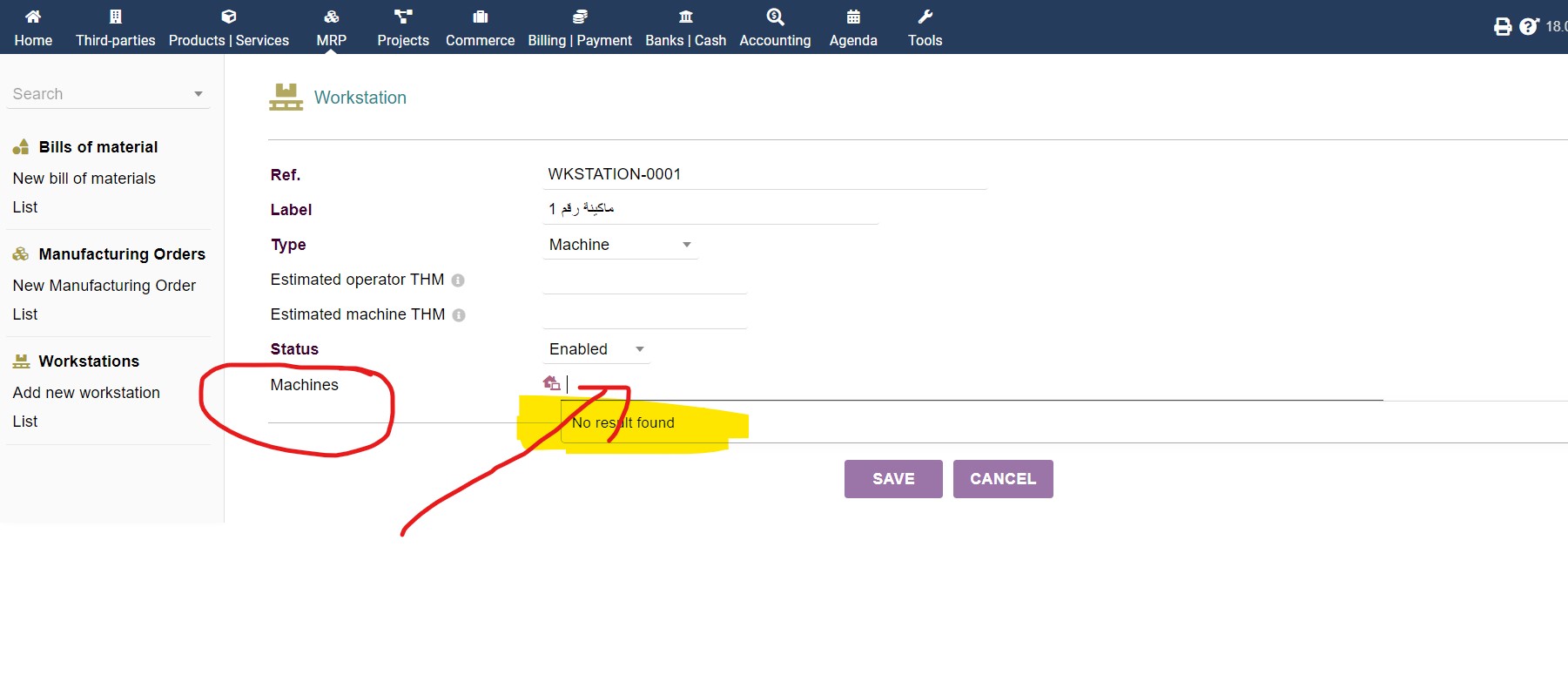Open Workstations heading link

tap(89, 361)
